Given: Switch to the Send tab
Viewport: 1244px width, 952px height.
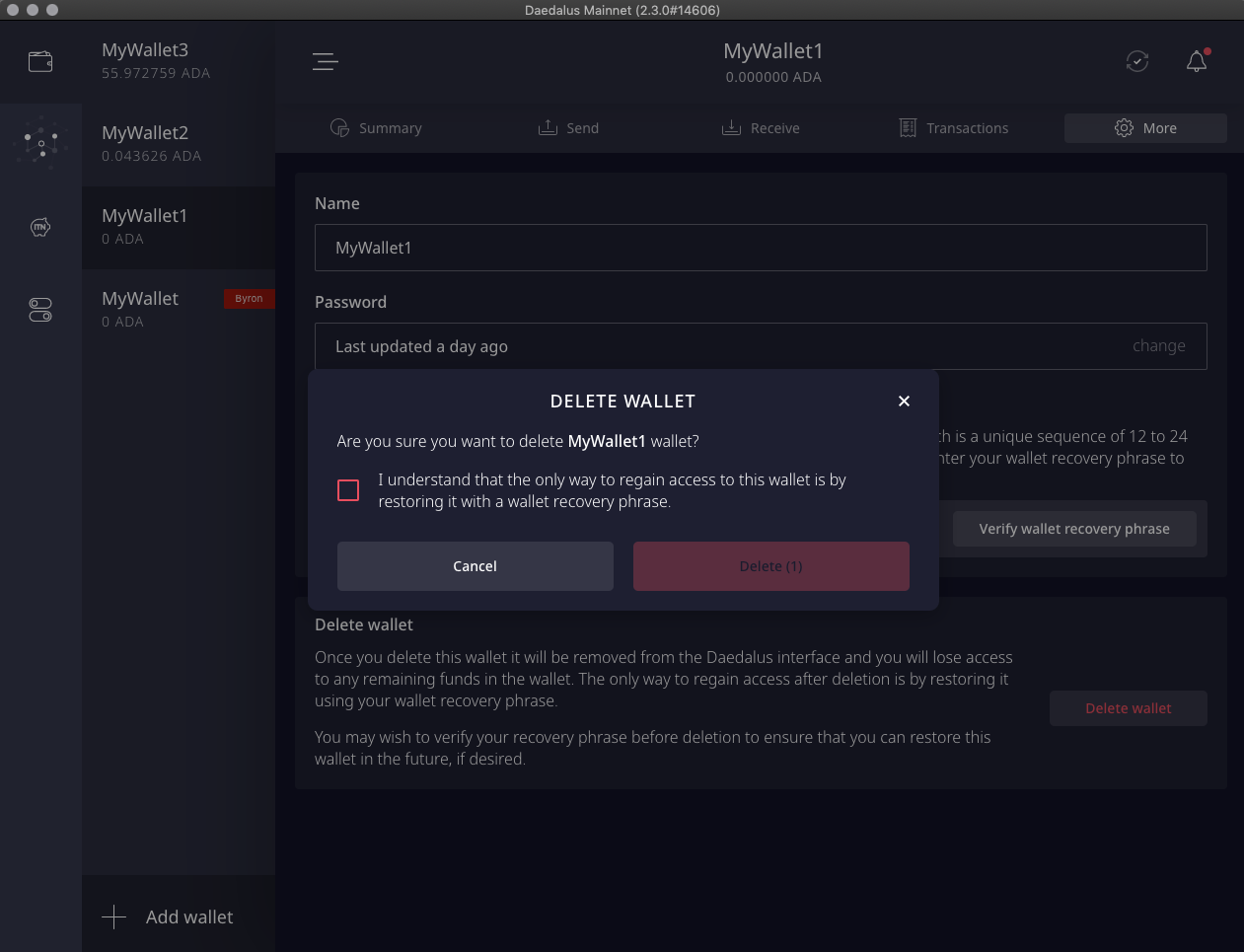Looking at the screenshot, I should (568, 128).
